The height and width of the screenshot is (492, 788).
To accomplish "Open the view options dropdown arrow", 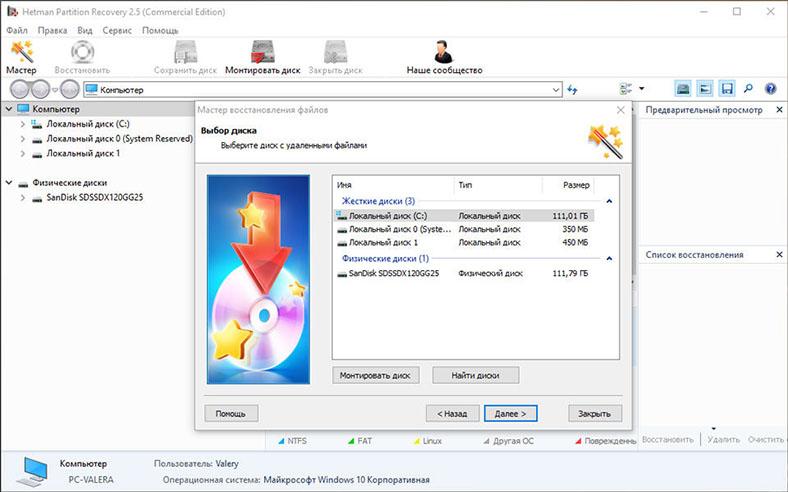I will pos(642,89).
